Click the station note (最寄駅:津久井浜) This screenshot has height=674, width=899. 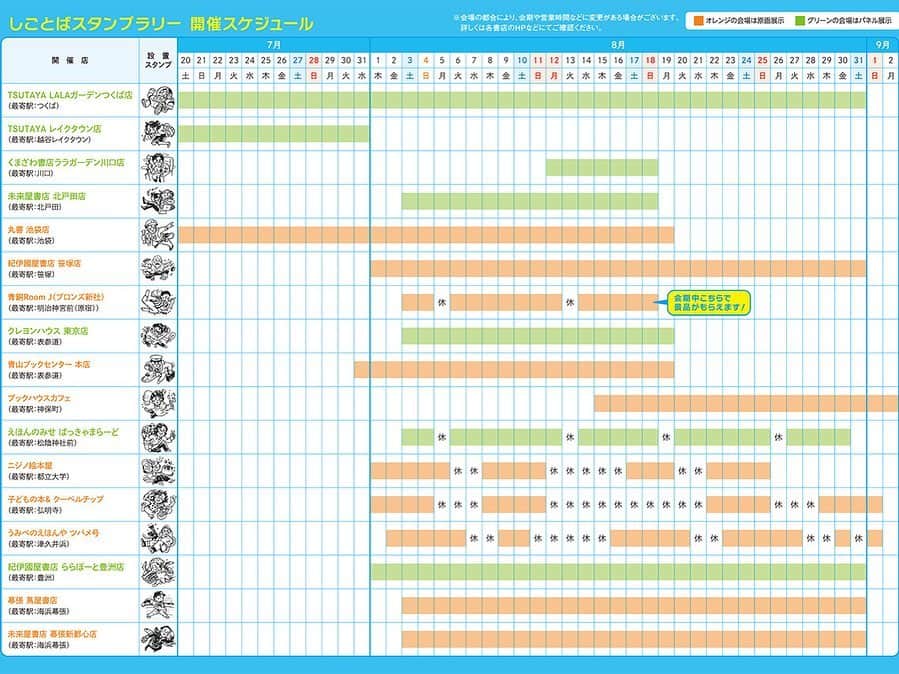(x=38, y=544)
